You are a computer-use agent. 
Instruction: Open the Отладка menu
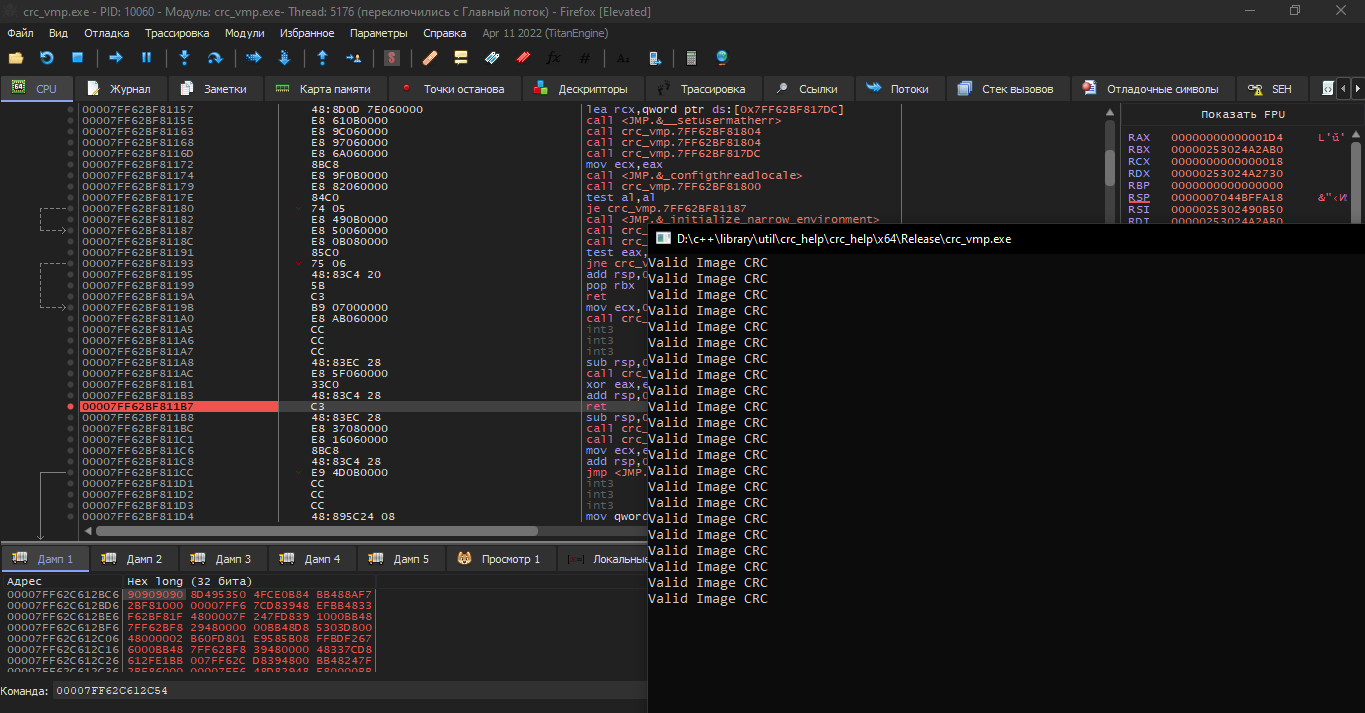(x=107, y=33)
